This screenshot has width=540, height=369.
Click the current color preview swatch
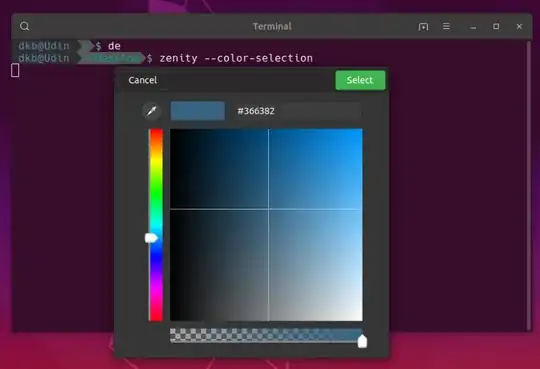(198, 111)
